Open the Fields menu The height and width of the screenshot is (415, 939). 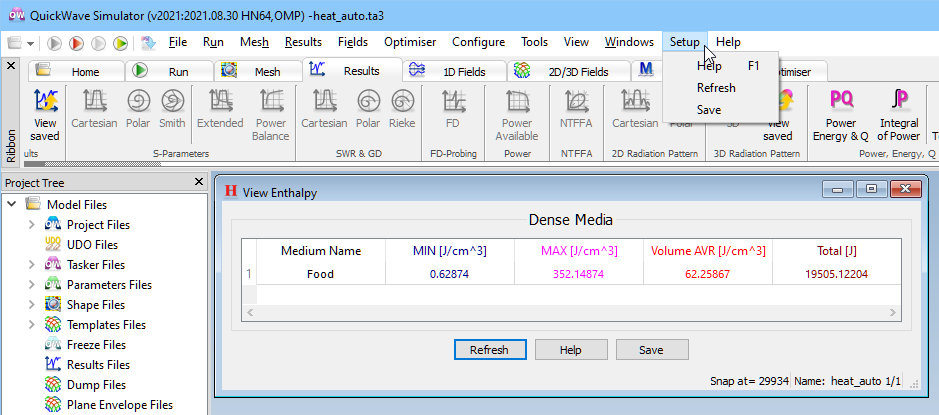coord(353,42)
